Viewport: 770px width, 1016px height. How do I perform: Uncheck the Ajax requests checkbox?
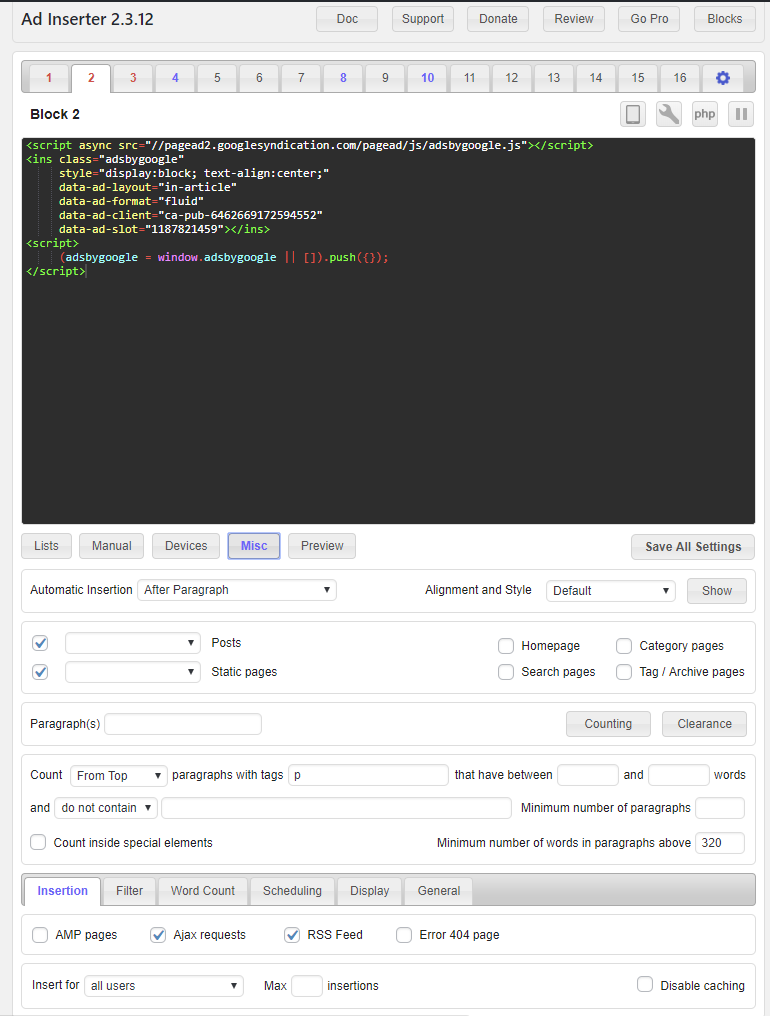tap(158, 935)
